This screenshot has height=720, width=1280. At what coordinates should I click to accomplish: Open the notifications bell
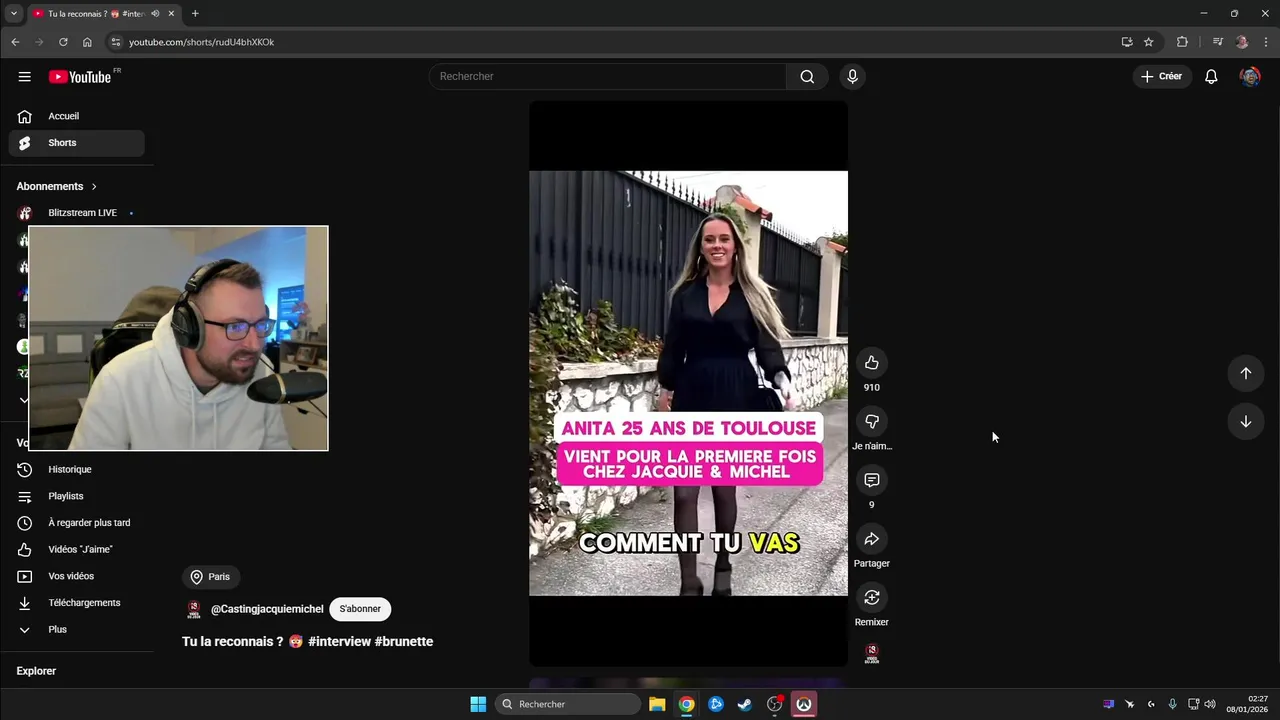(x=1211, y=77)
